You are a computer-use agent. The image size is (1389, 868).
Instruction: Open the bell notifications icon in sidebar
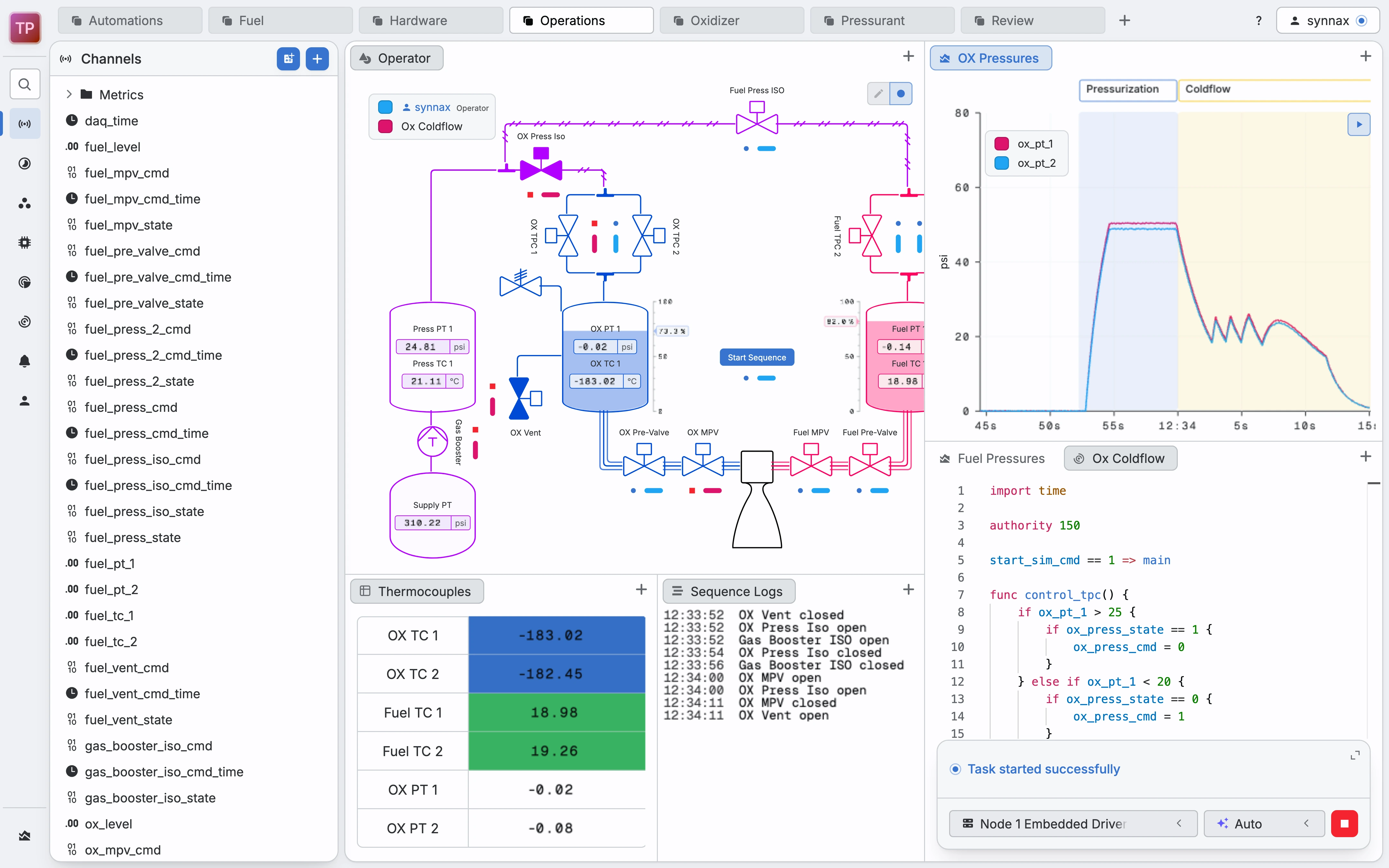pos(25,361)
